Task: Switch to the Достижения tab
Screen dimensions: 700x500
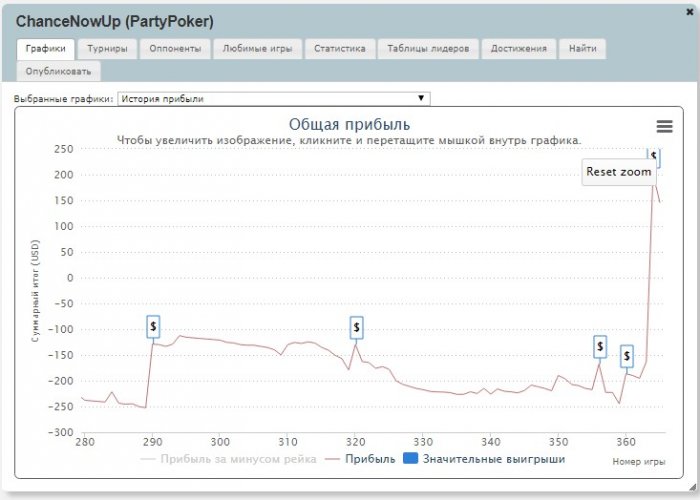Action: coord(519,49)
